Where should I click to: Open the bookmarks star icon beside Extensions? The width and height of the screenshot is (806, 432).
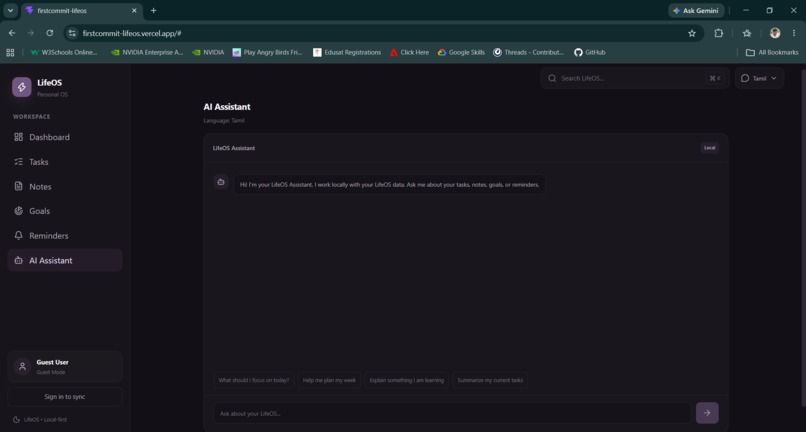(747, 33)
